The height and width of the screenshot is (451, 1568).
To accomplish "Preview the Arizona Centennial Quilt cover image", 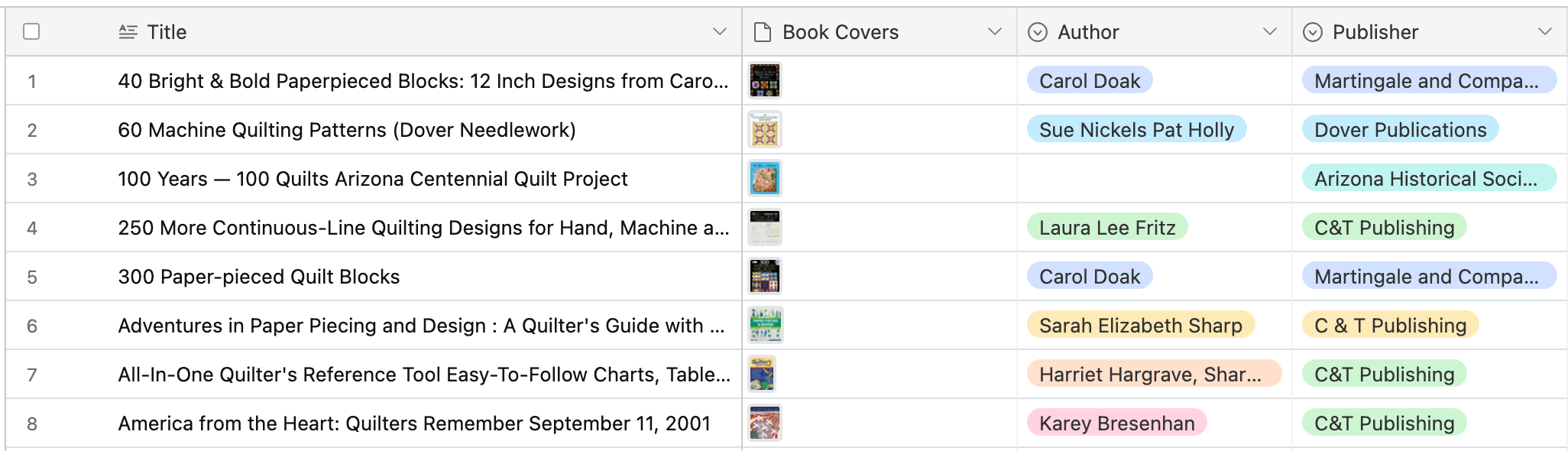I will click(765, 178).
